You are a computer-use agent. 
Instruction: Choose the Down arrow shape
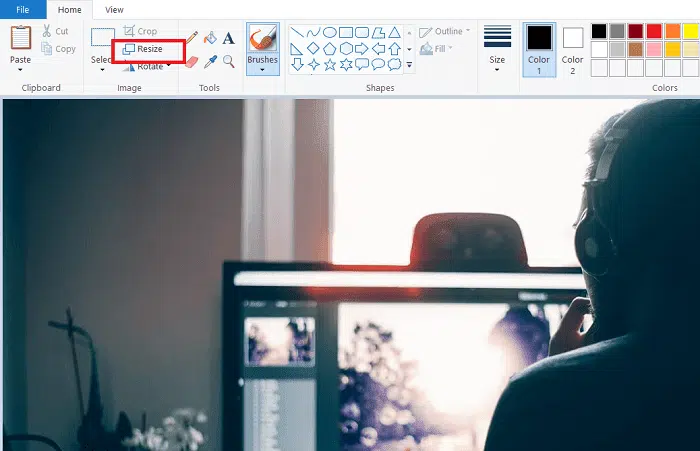(x=297, y=65)
